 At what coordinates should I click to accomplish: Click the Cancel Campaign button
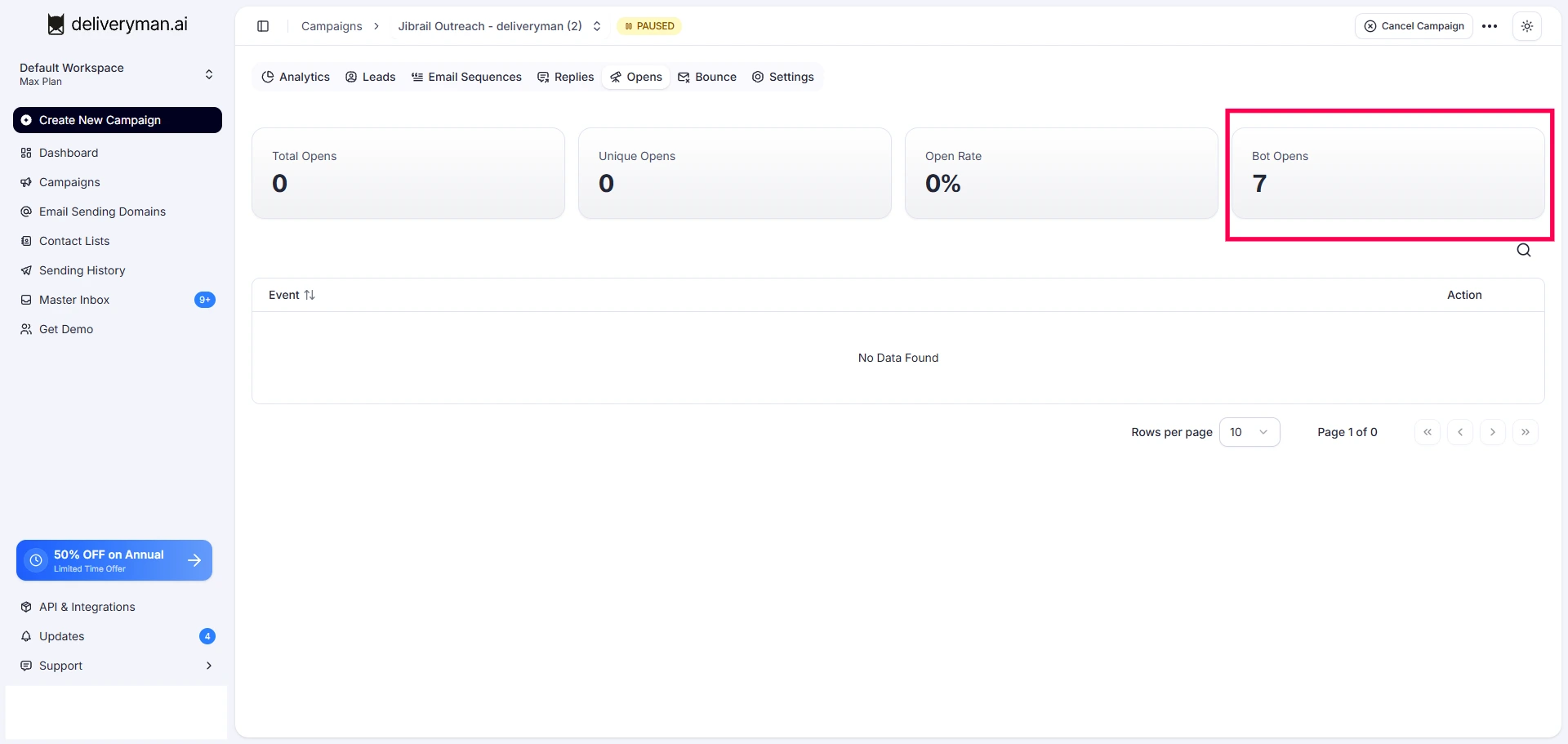[x=1414, y=26]
